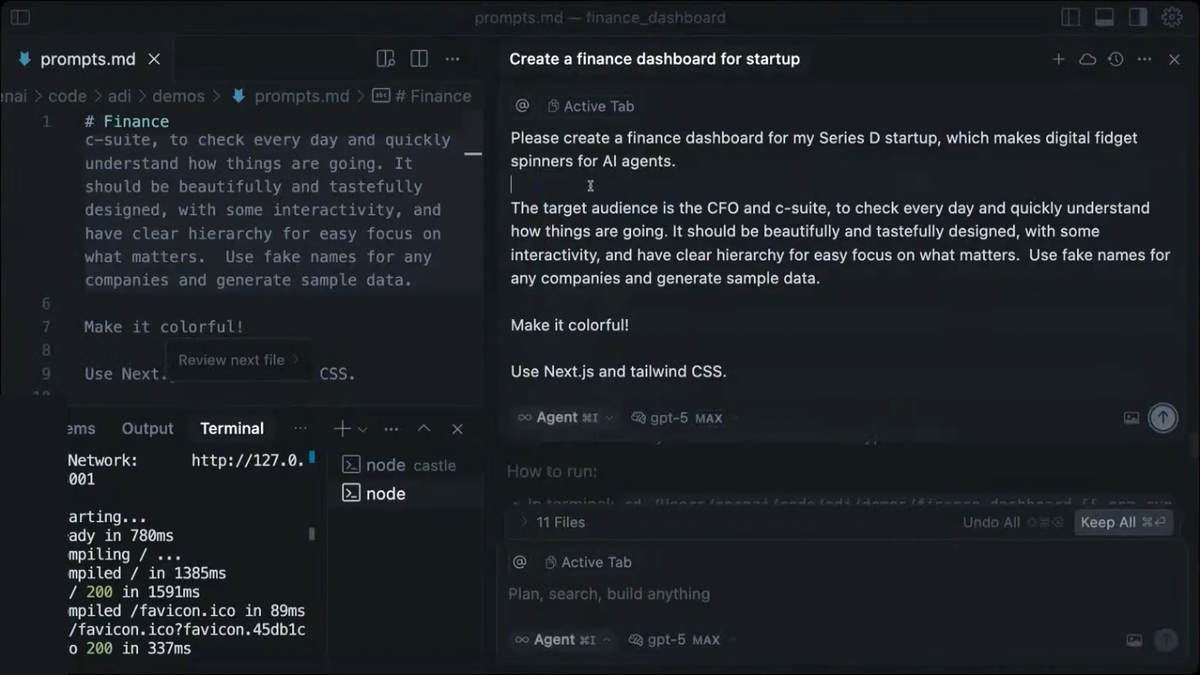Click the chat title 'Create a finance dashboard for startup'

pyautogui.click(x=655, y=59)
